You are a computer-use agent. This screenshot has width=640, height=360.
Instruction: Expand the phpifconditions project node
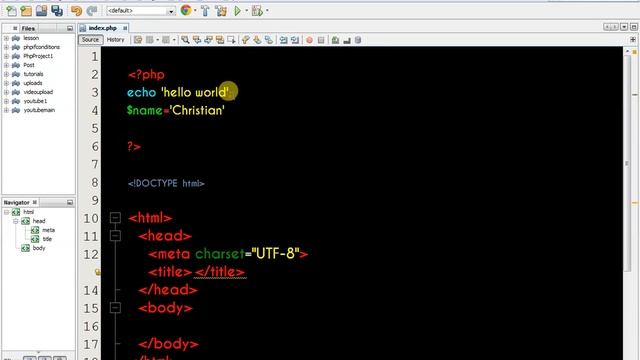point(6,47)
